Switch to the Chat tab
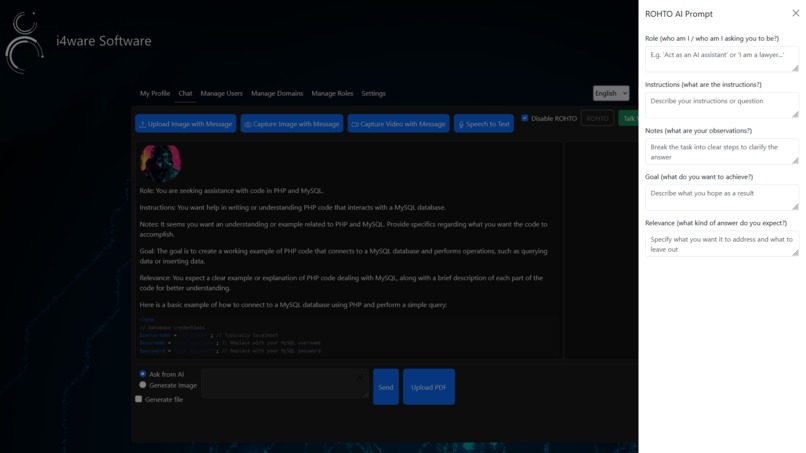Image resolution: width=806 pixels, height=453 pixels. (x=185, y=94)
